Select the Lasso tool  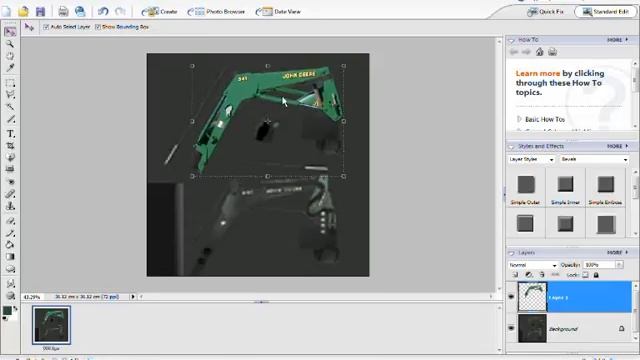pyautogui.click(x=10, y=95)
